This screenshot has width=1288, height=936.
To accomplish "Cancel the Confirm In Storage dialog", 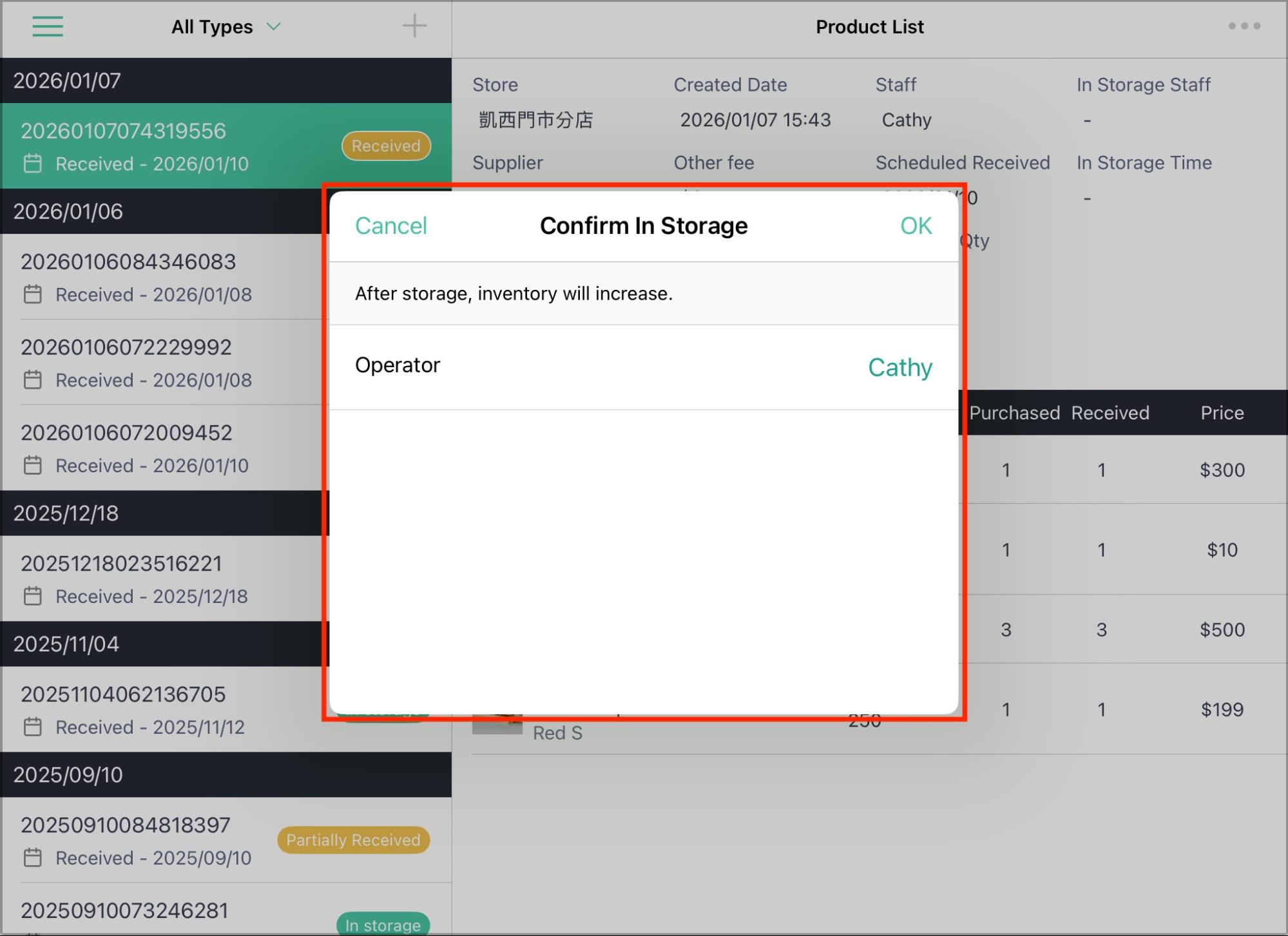I will (x=390, y=225).
